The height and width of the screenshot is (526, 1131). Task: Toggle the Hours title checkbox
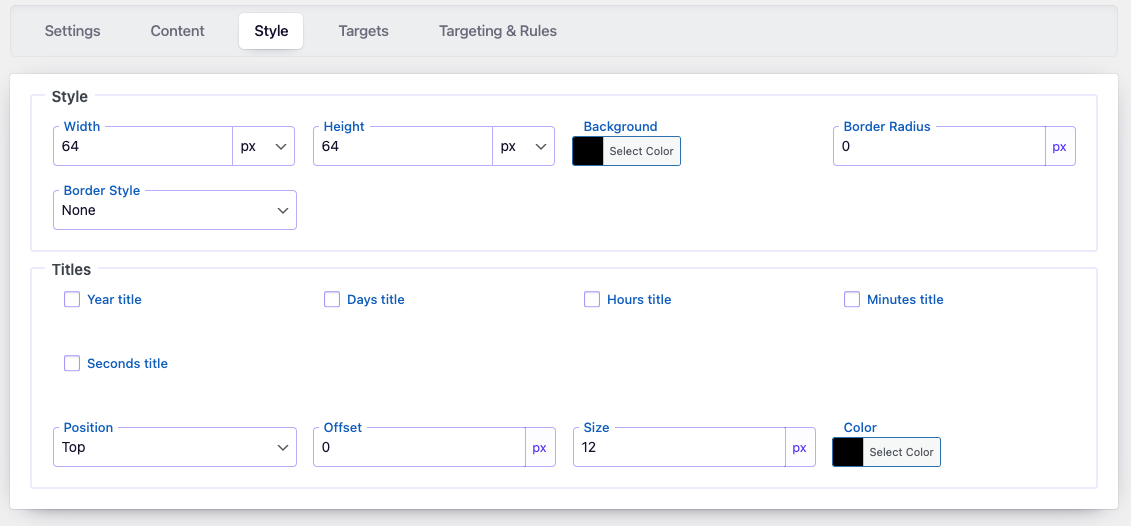tap(592, 299)
